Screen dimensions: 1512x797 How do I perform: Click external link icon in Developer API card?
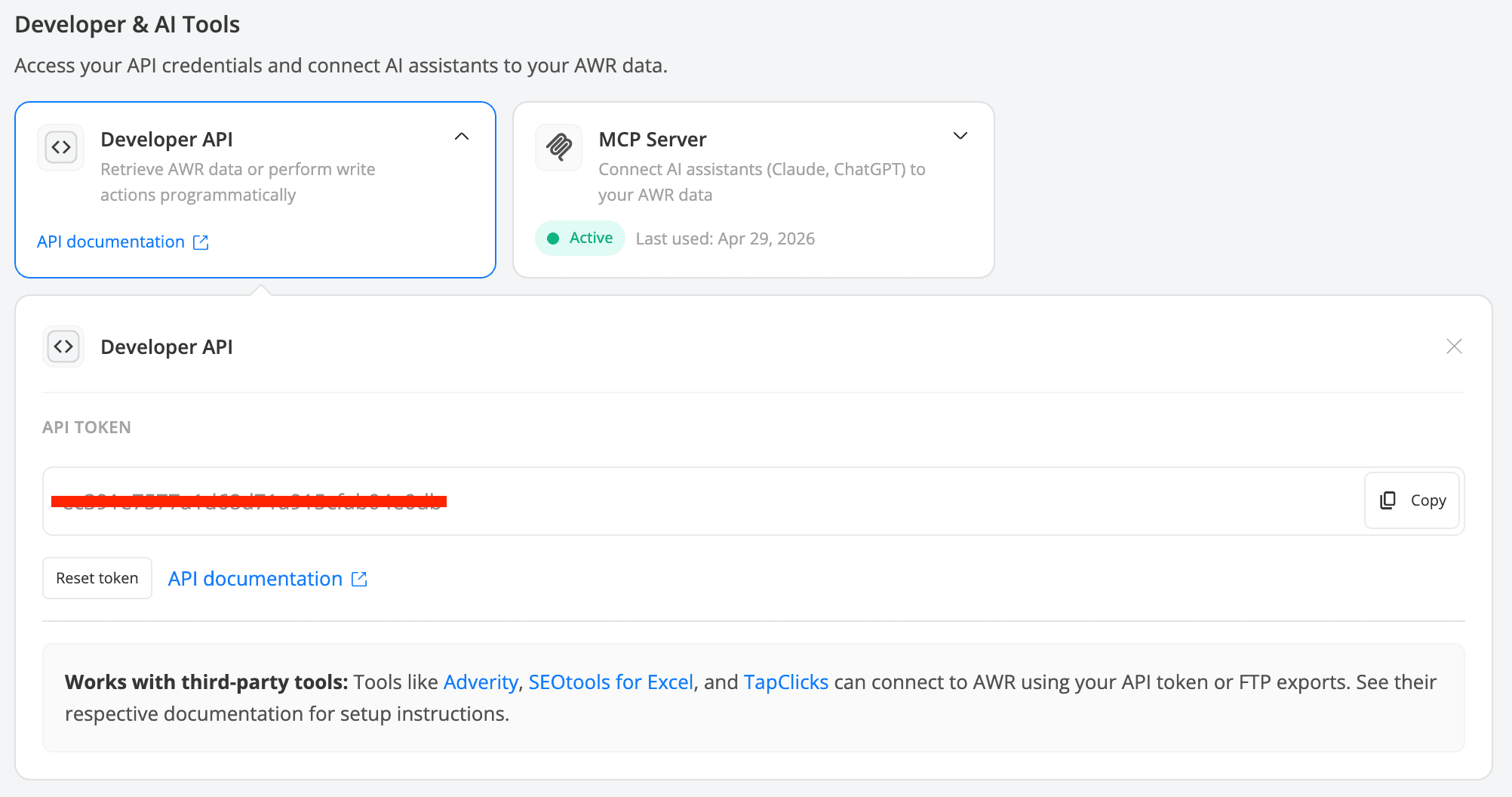201,242
